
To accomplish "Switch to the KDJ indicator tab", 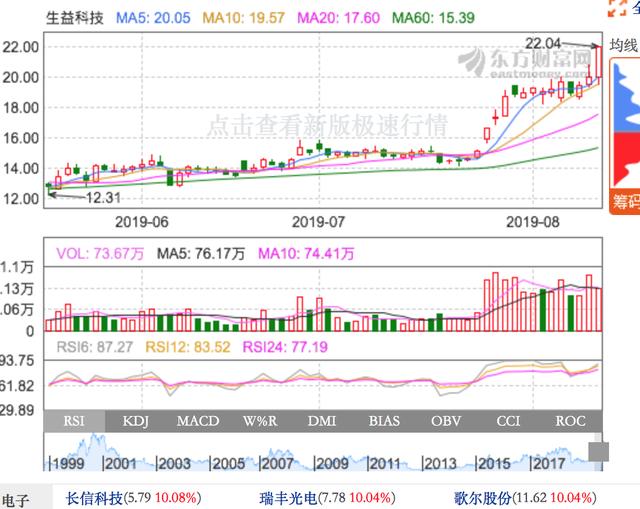I will (136, 421).
